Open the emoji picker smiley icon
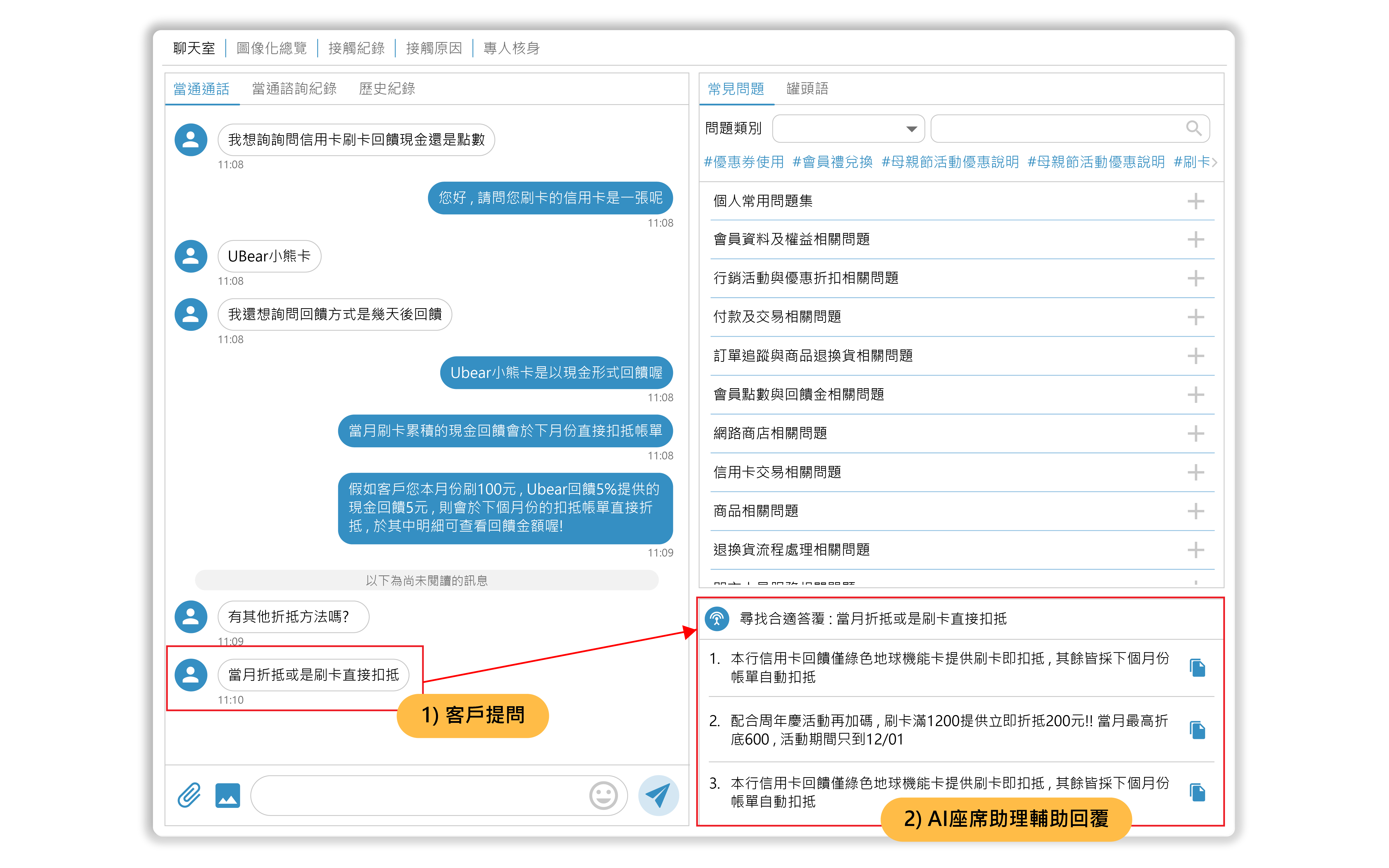1389x868 pixels. (x=603, y=796)
